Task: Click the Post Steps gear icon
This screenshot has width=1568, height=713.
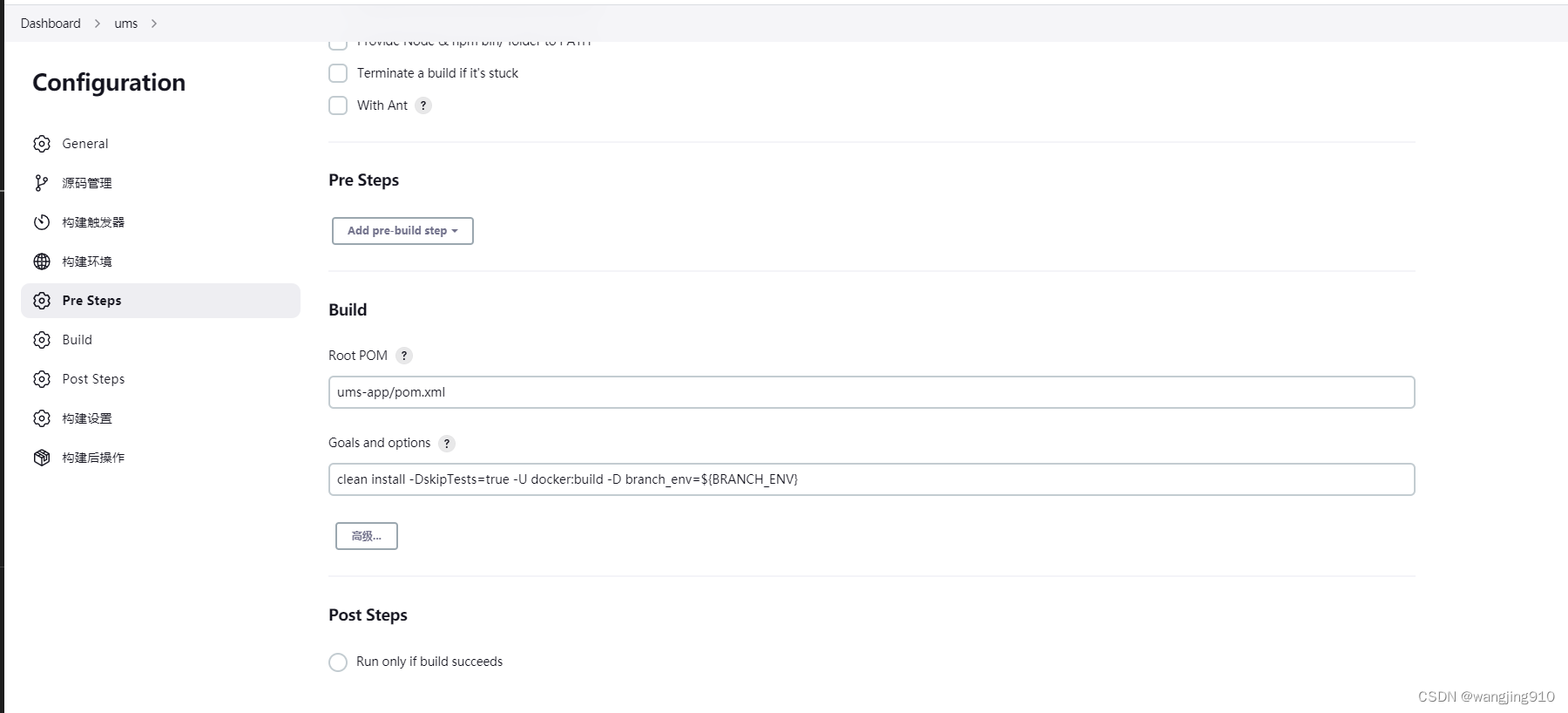Action: pyautogui.click(x=42, y=379)
